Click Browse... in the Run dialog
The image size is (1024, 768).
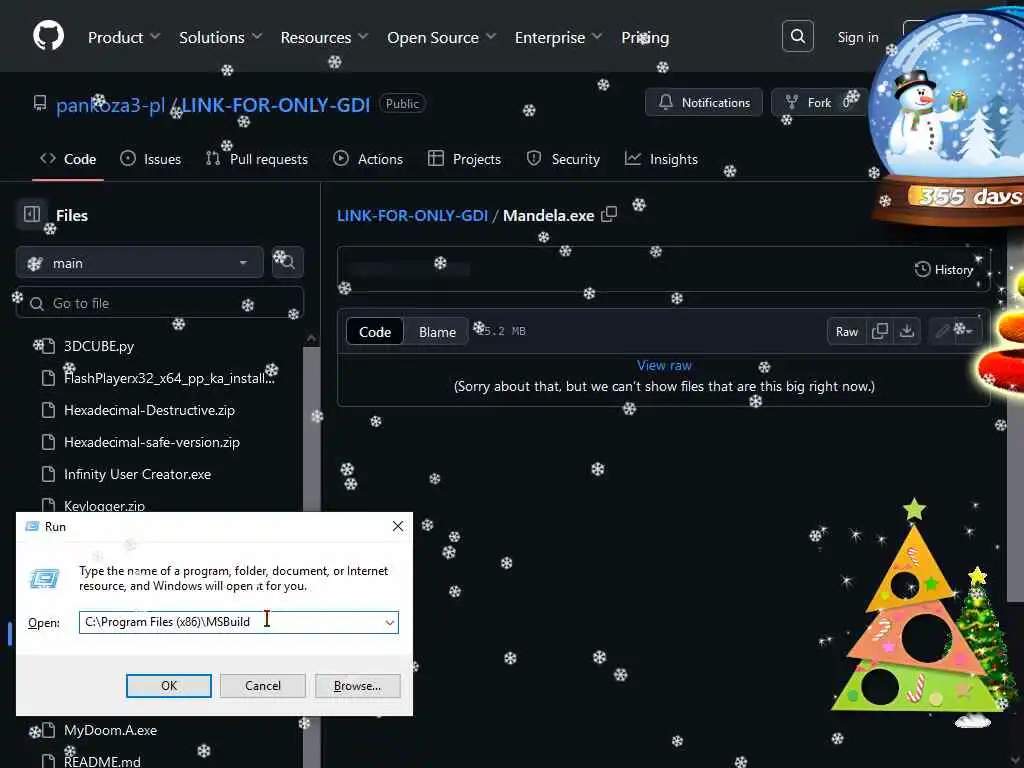pos(357,686)
